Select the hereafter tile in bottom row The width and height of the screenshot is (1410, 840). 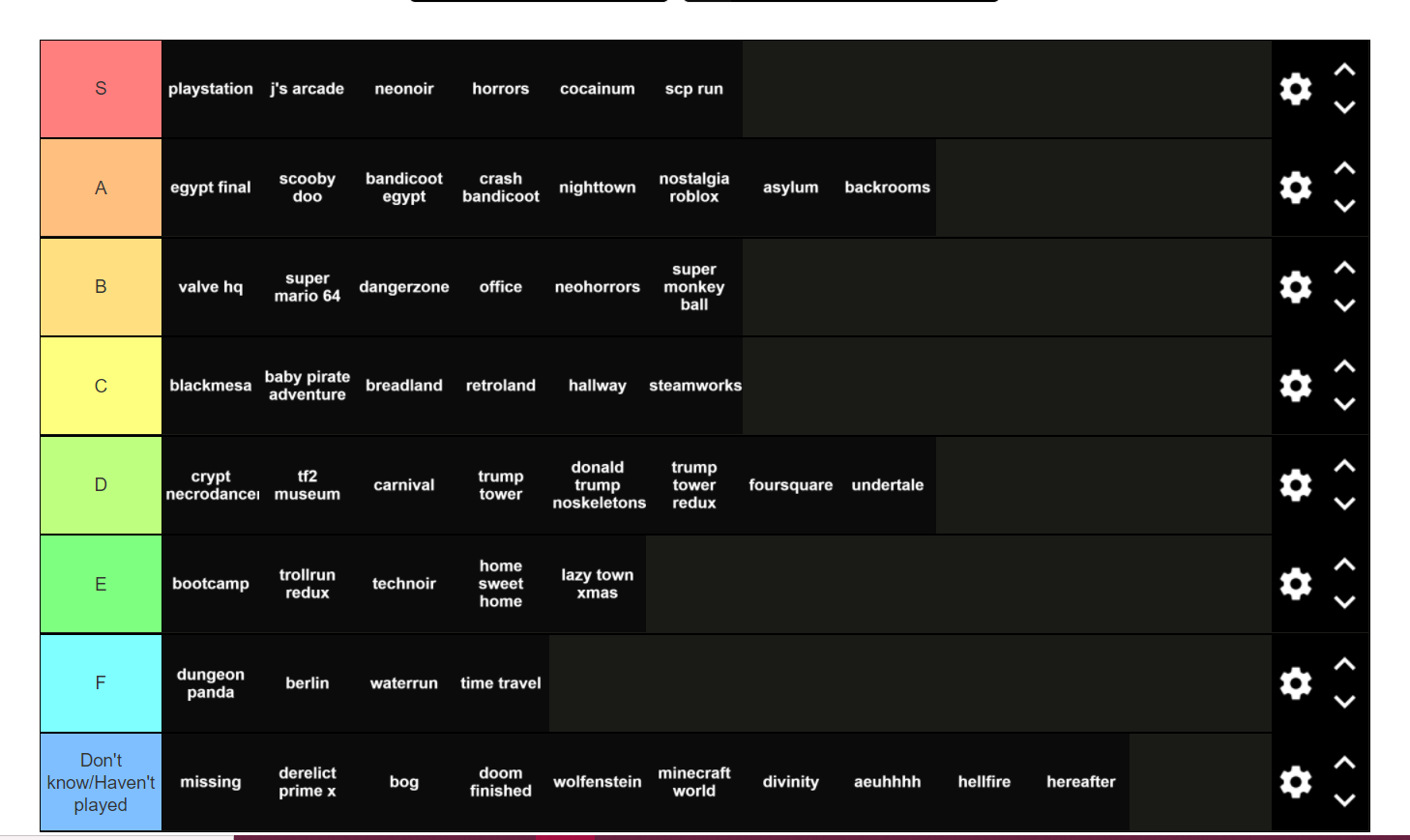coord(1080,782)
